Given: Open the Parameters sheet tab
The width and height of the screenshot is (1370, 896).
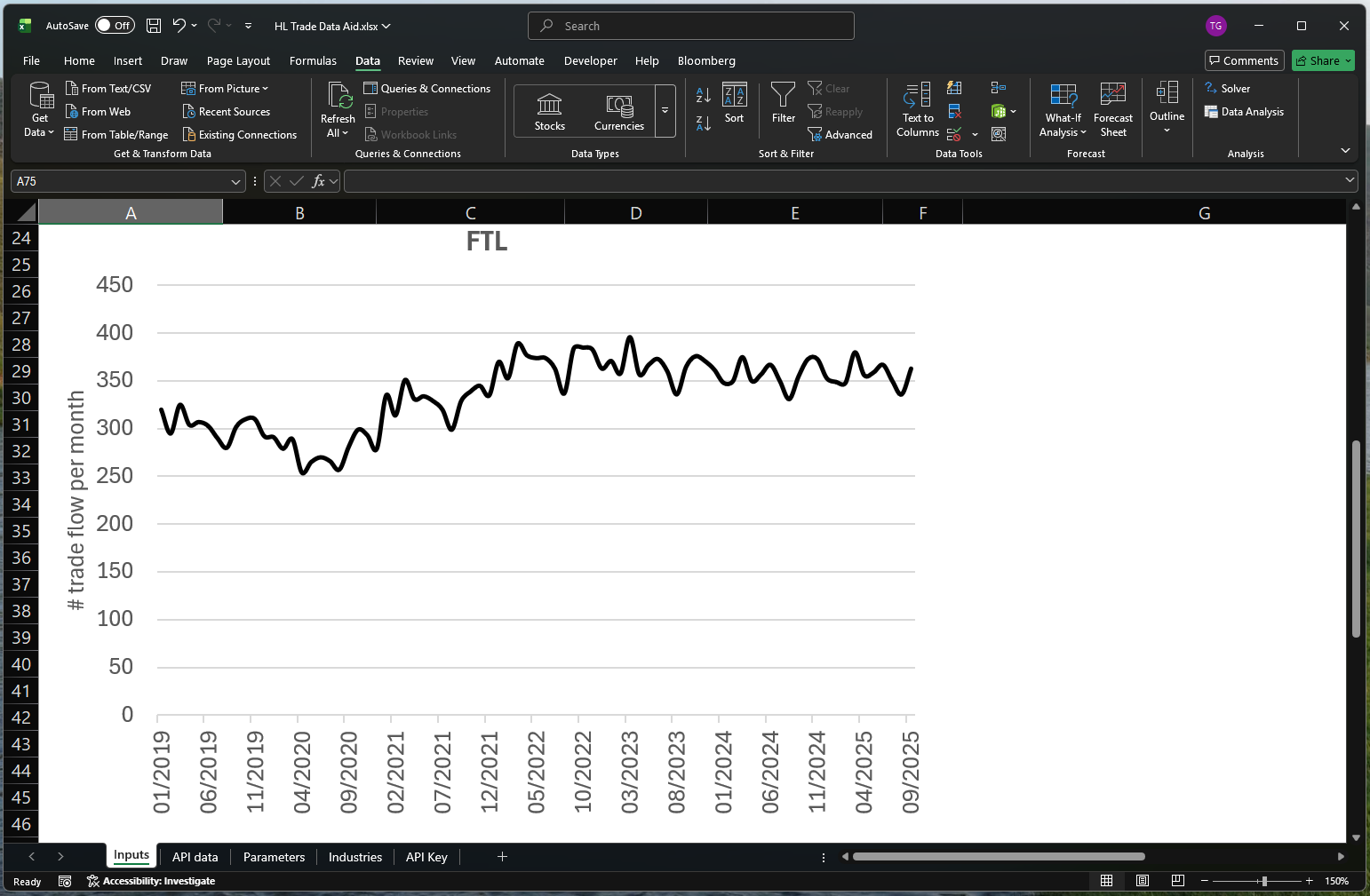Looking at the screenshot, I should pos(274,856).
